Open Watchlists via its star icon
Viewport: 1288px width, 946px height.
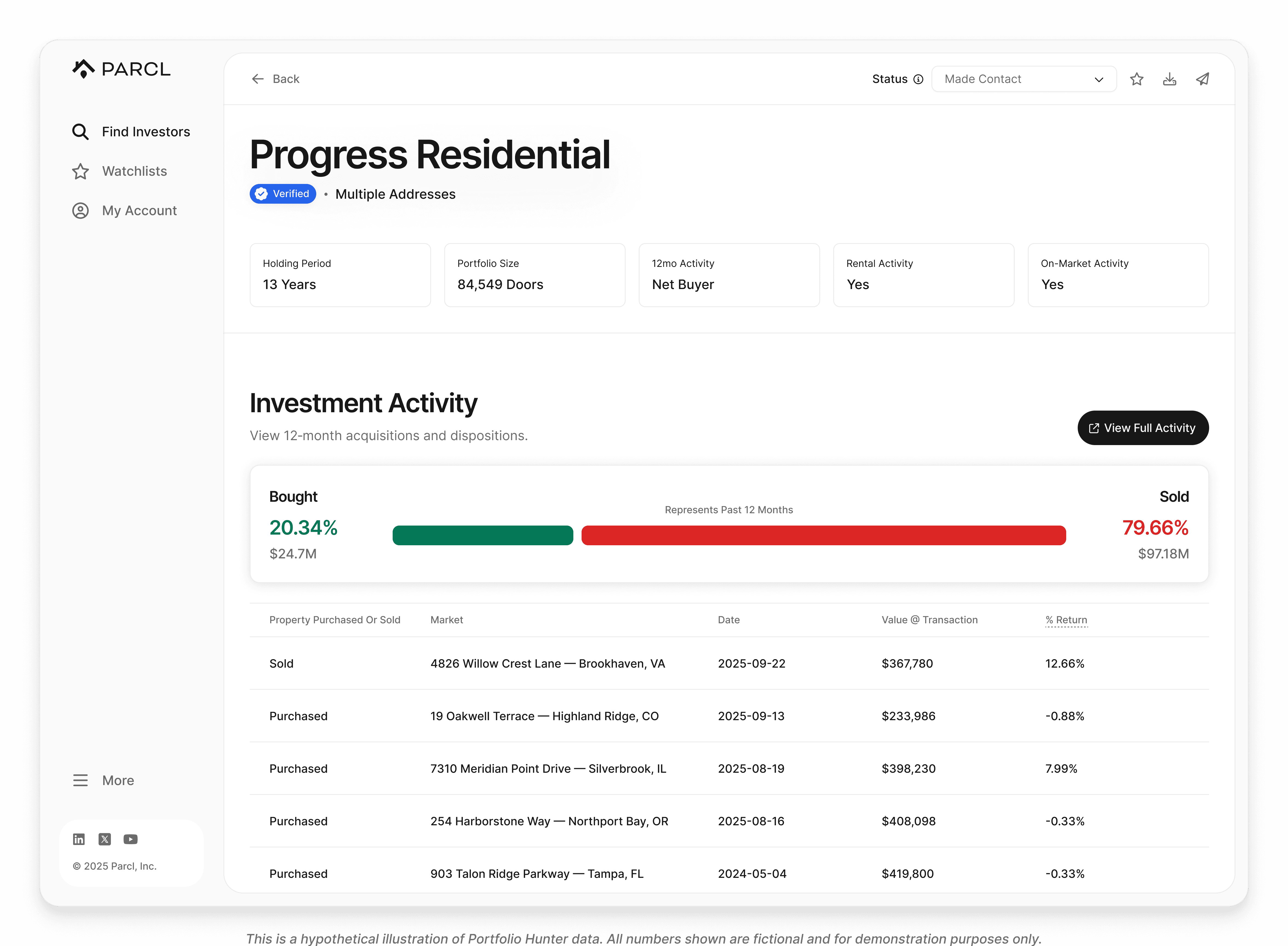[80, 171]
